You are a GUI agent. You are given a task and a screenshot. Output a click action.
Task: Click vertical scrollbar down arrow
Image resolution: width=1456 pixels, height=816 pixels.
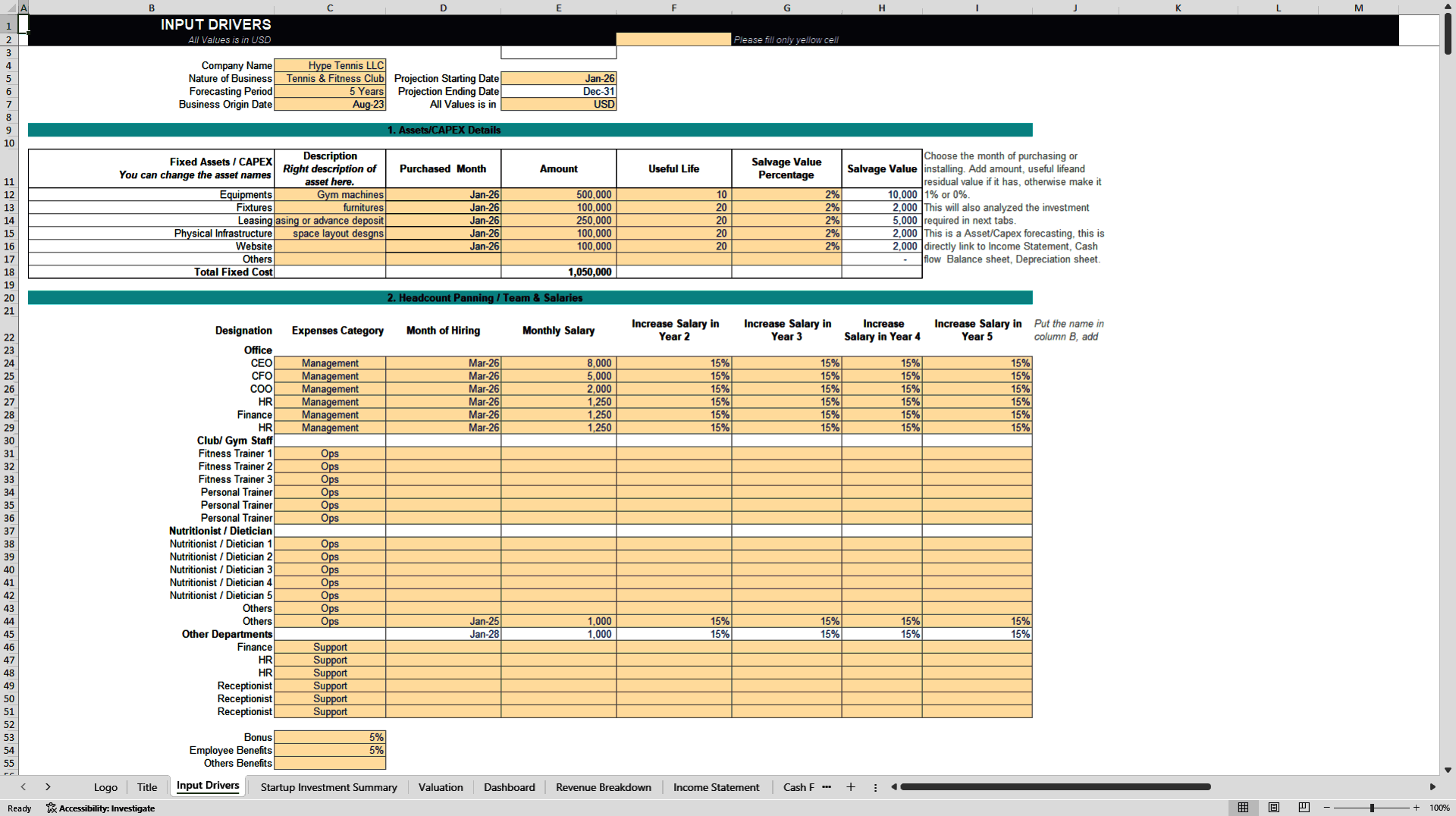point(1448,770)
